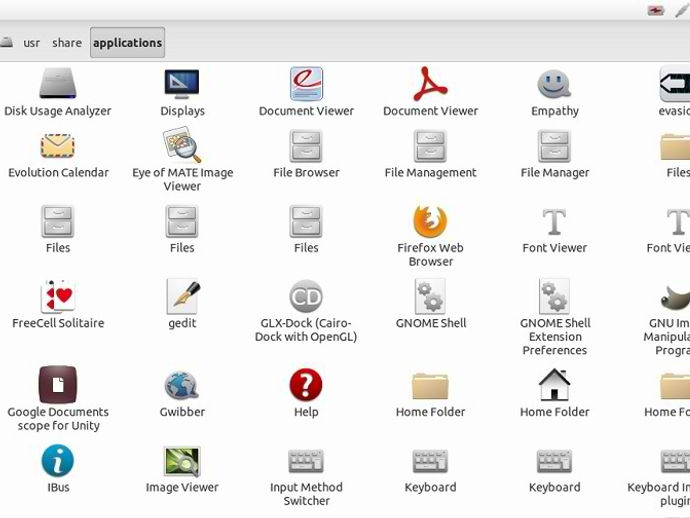Open Evolution Calendar envelope icon
The image size is (690, 518).
(58, 146)
